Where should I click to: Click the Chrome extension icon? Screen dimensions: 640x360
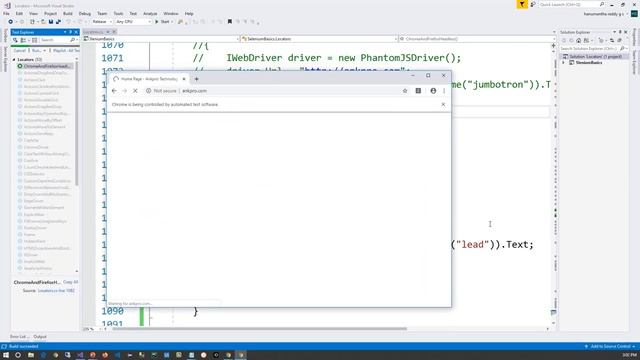[x=418, y=91]
